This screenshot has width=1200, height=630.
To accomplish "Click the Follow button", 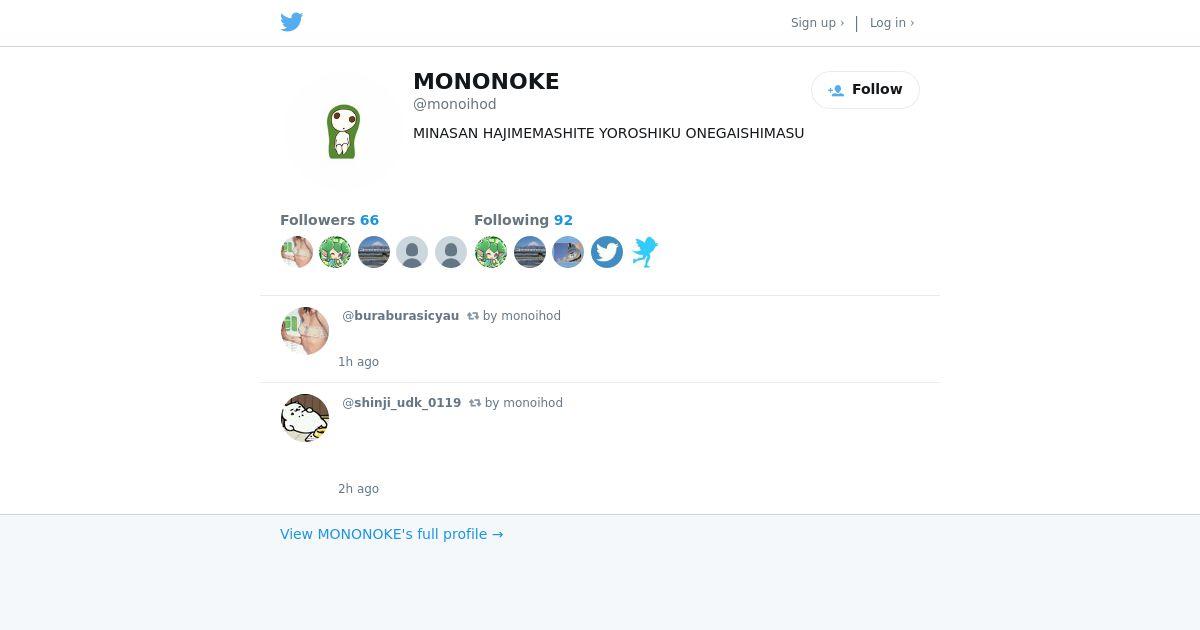I will [865, 90].
